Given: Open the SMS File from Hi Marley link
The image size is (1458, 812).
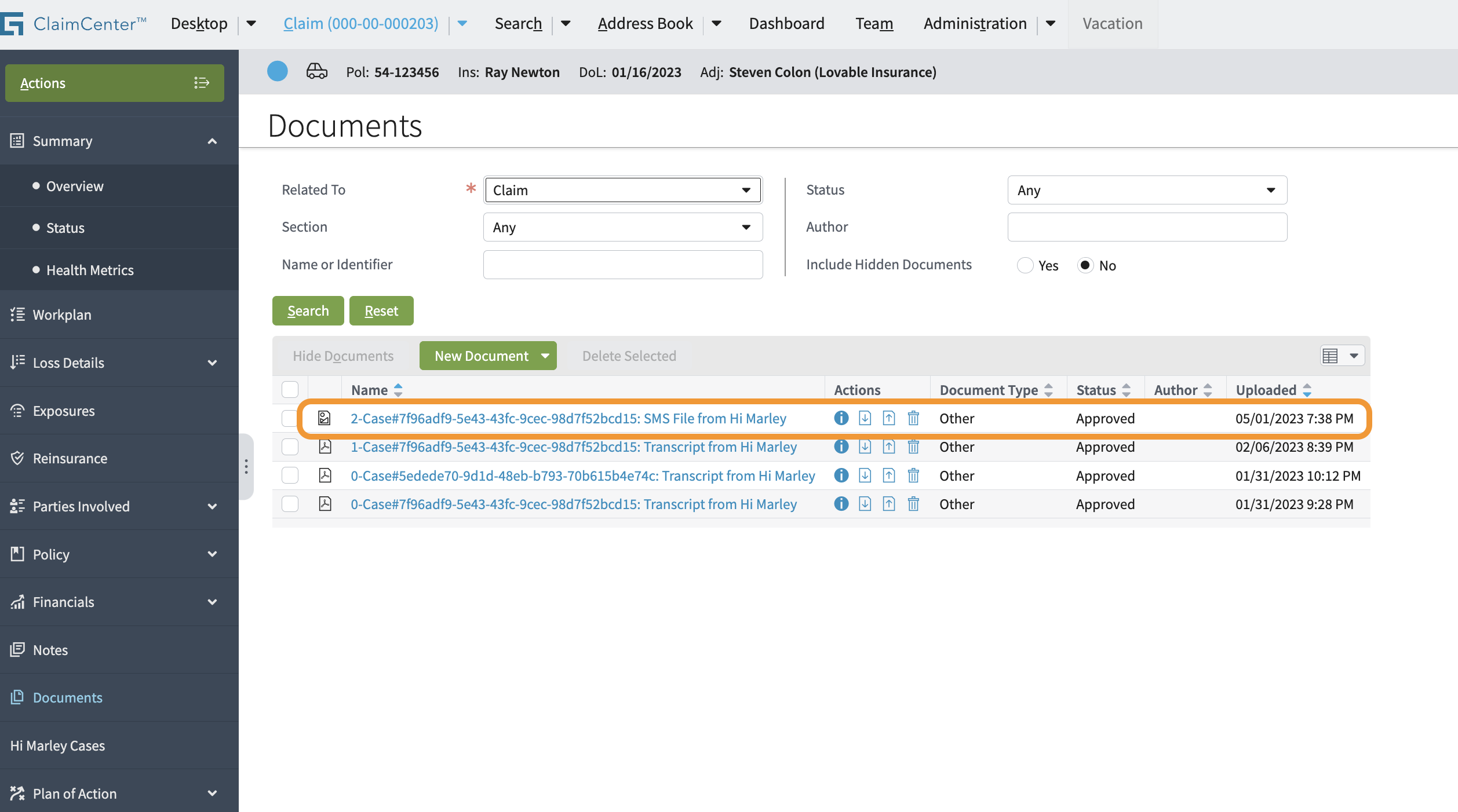Looking at the screenshot, I should pyautogui.click(x=568, y=418).
